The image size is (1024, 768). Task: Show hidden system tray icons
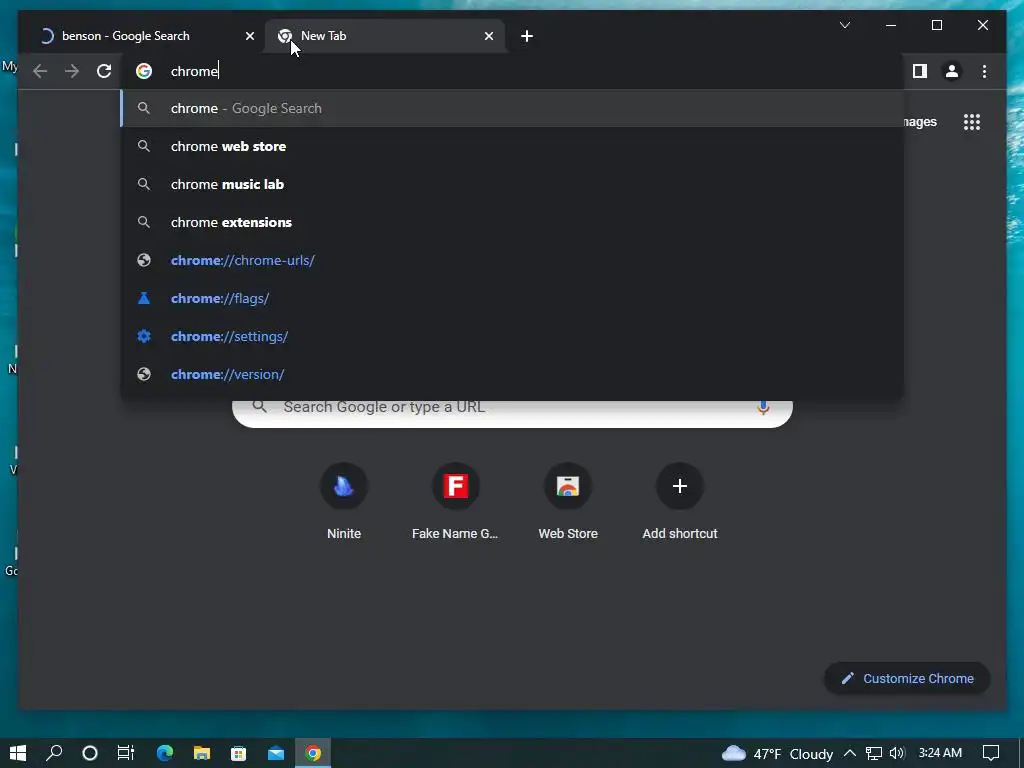850,753
